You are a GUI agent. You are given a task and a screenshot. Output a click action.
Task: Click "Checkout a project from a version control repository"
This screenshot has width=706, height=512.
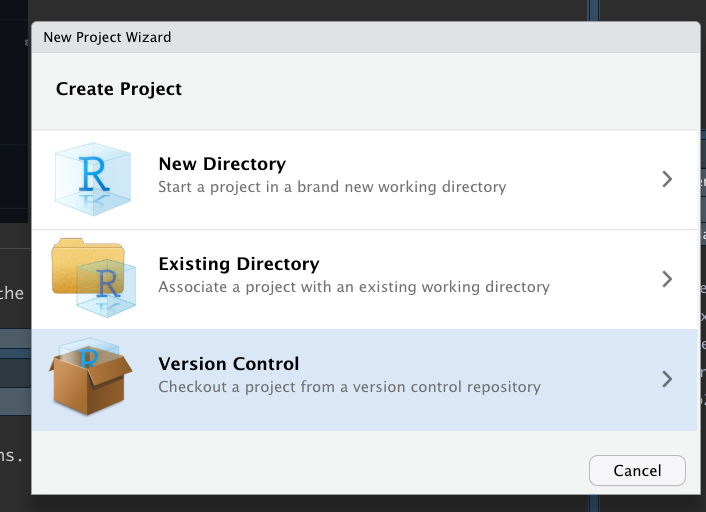349,387
